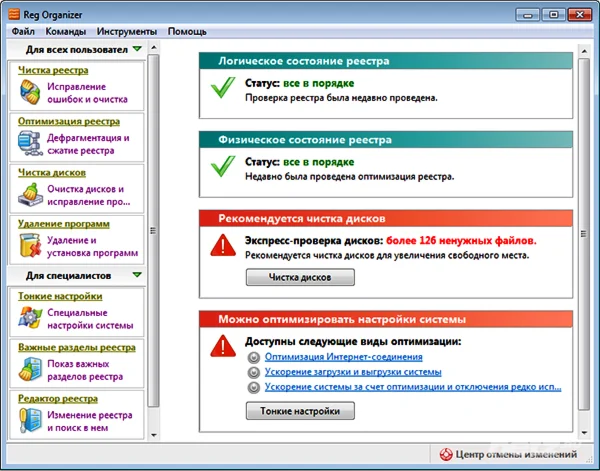Click 'Дефрагментация и сжатие реестра' description

pos(88,144)
